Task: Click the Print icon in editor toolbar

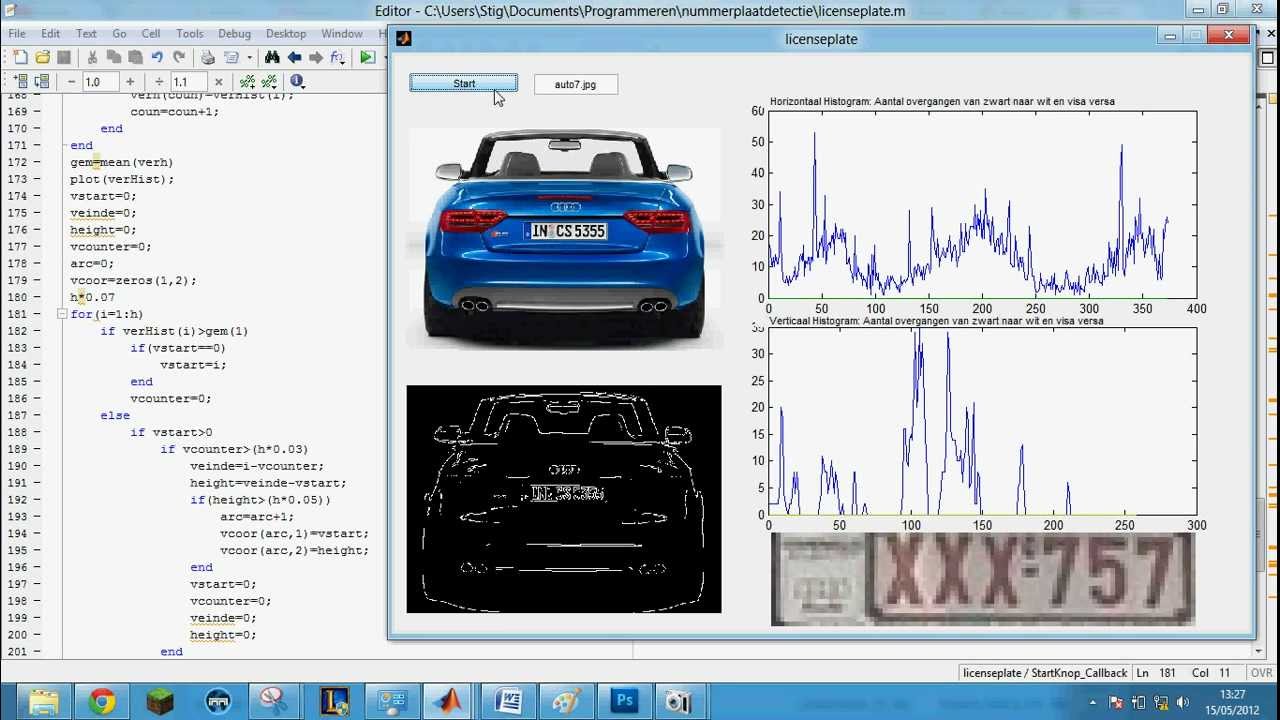Action: point(207,58)
